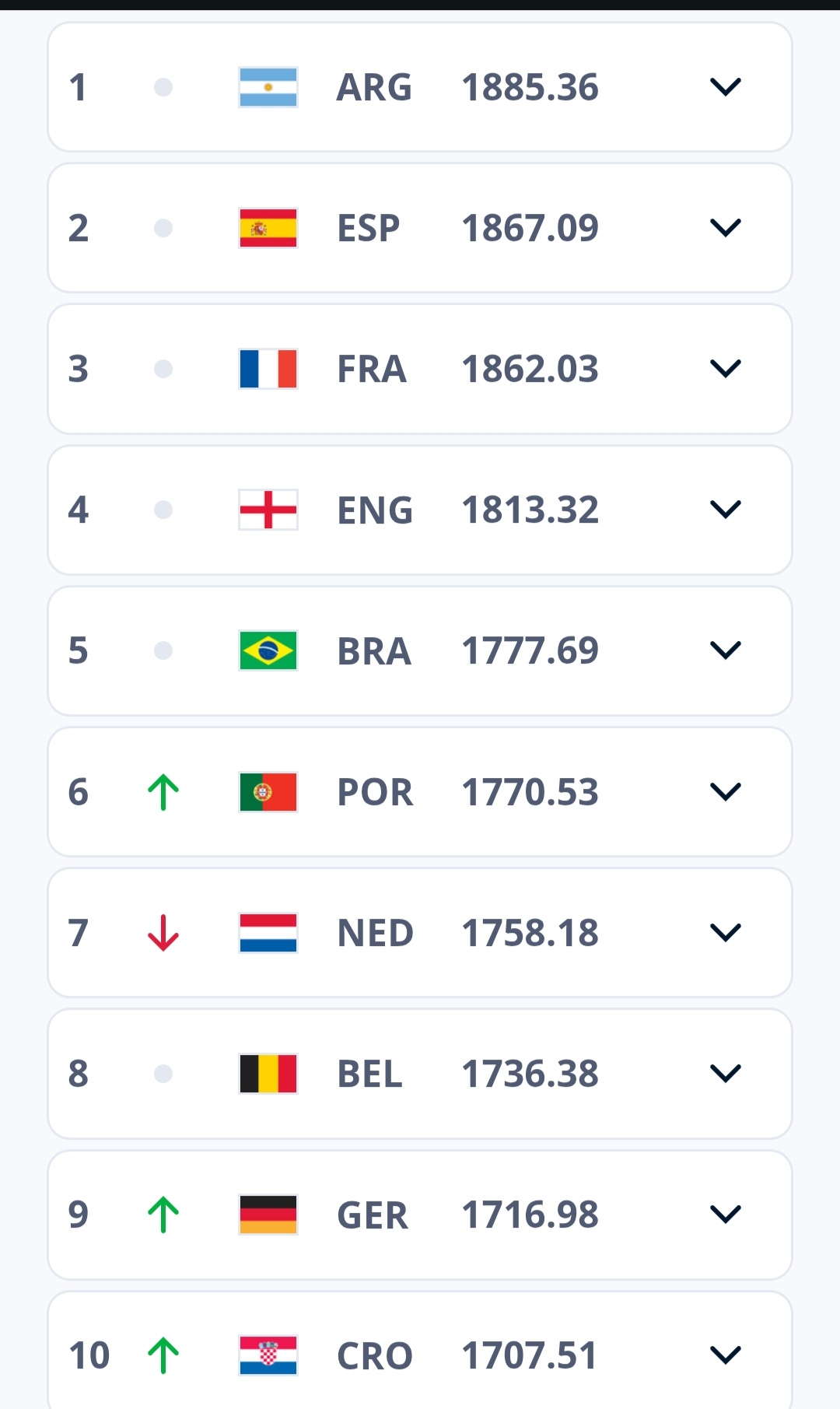Select the FRA team code
The width and height of the screenshot is (840, 1409).
pyautogui.click(x=372, y=369)
